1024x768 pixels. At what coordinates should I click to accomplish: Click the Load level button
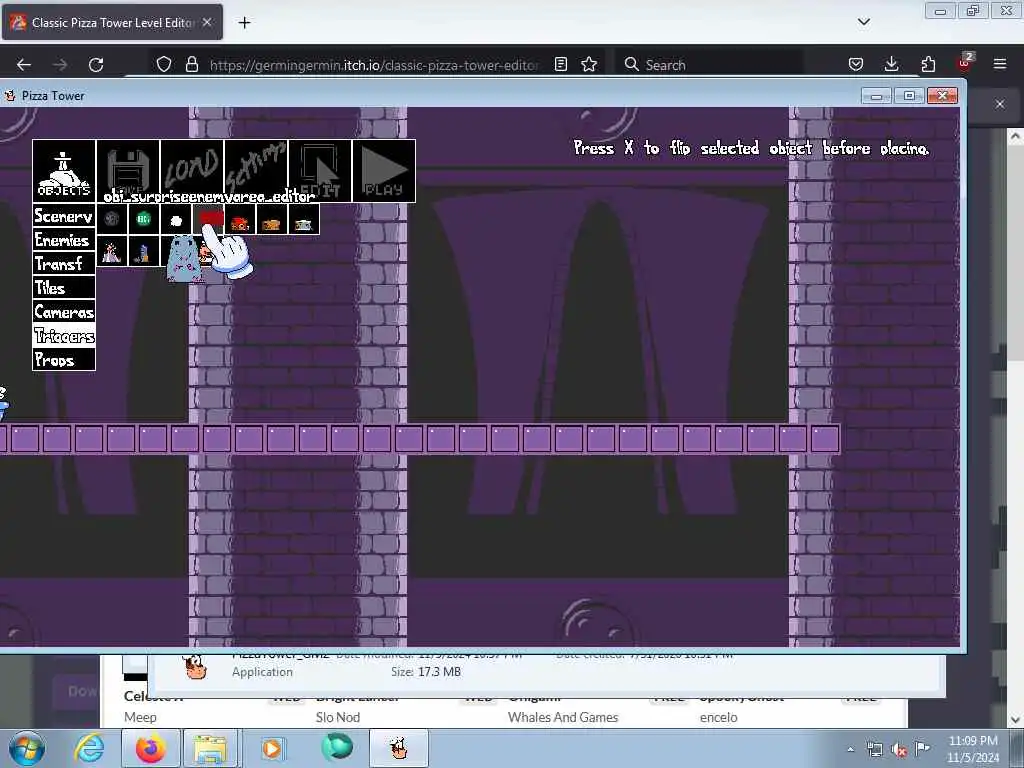click(x=192, y=170)
